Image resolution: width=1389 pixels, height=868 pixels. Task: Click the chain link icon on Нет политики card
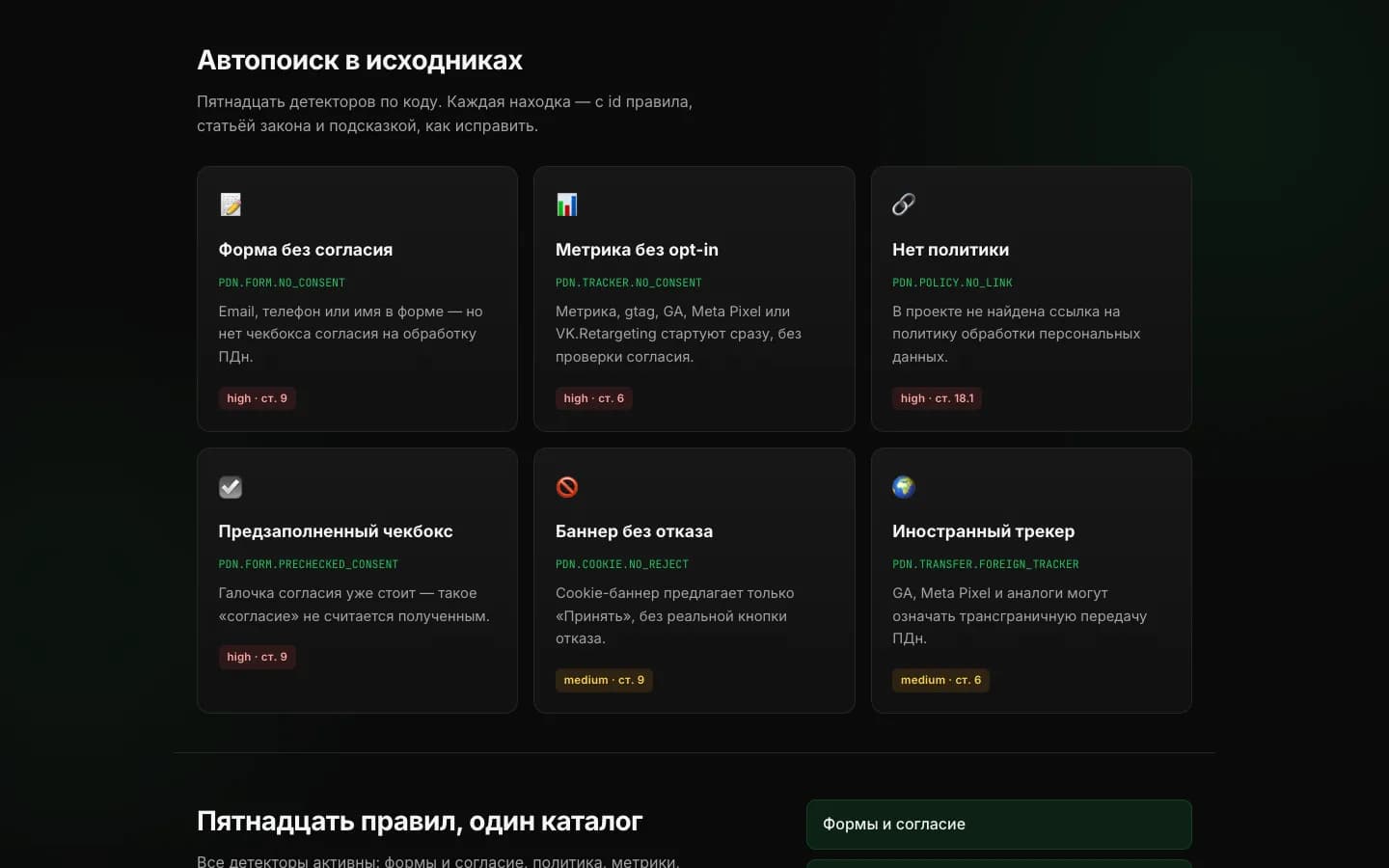[904, 204]
